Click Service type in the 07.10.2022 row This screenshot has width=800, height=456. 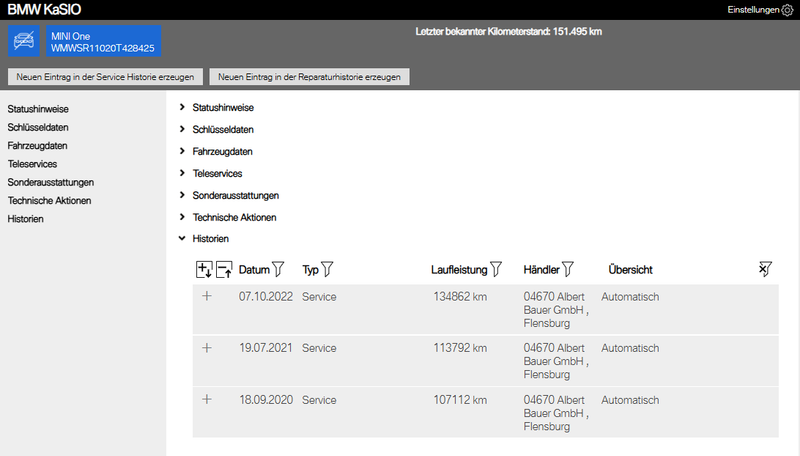(x=319, y=297)
